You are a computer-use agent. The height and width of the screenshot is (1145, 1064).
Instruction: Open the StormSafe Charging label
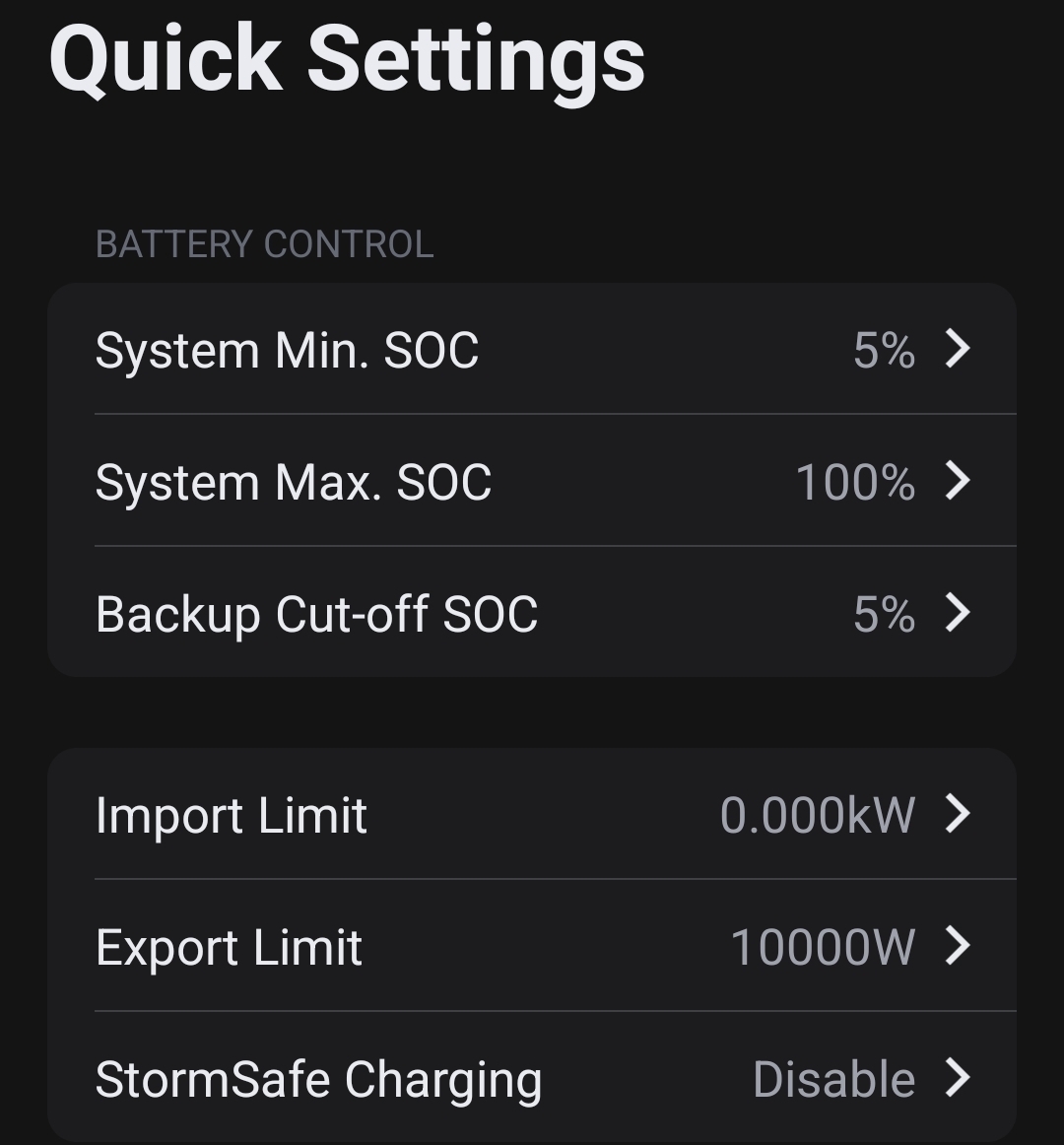coord(318,1080)
